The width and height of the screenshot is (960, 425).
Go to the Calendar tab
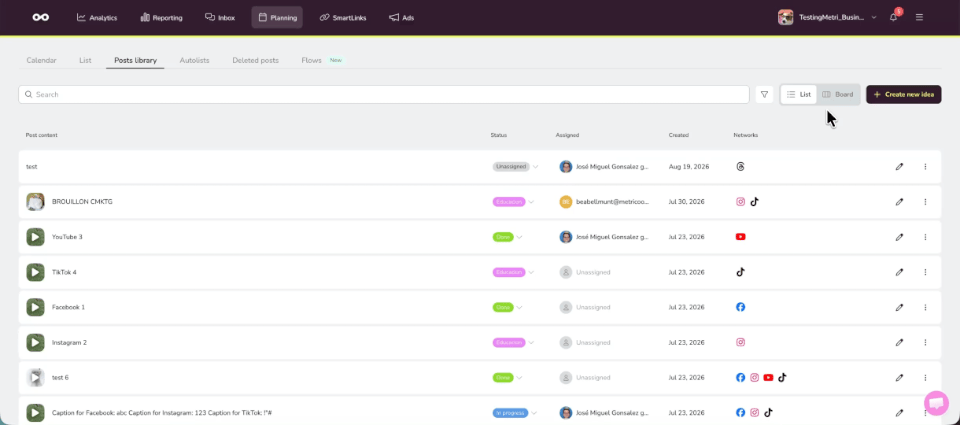click(42, 61)
